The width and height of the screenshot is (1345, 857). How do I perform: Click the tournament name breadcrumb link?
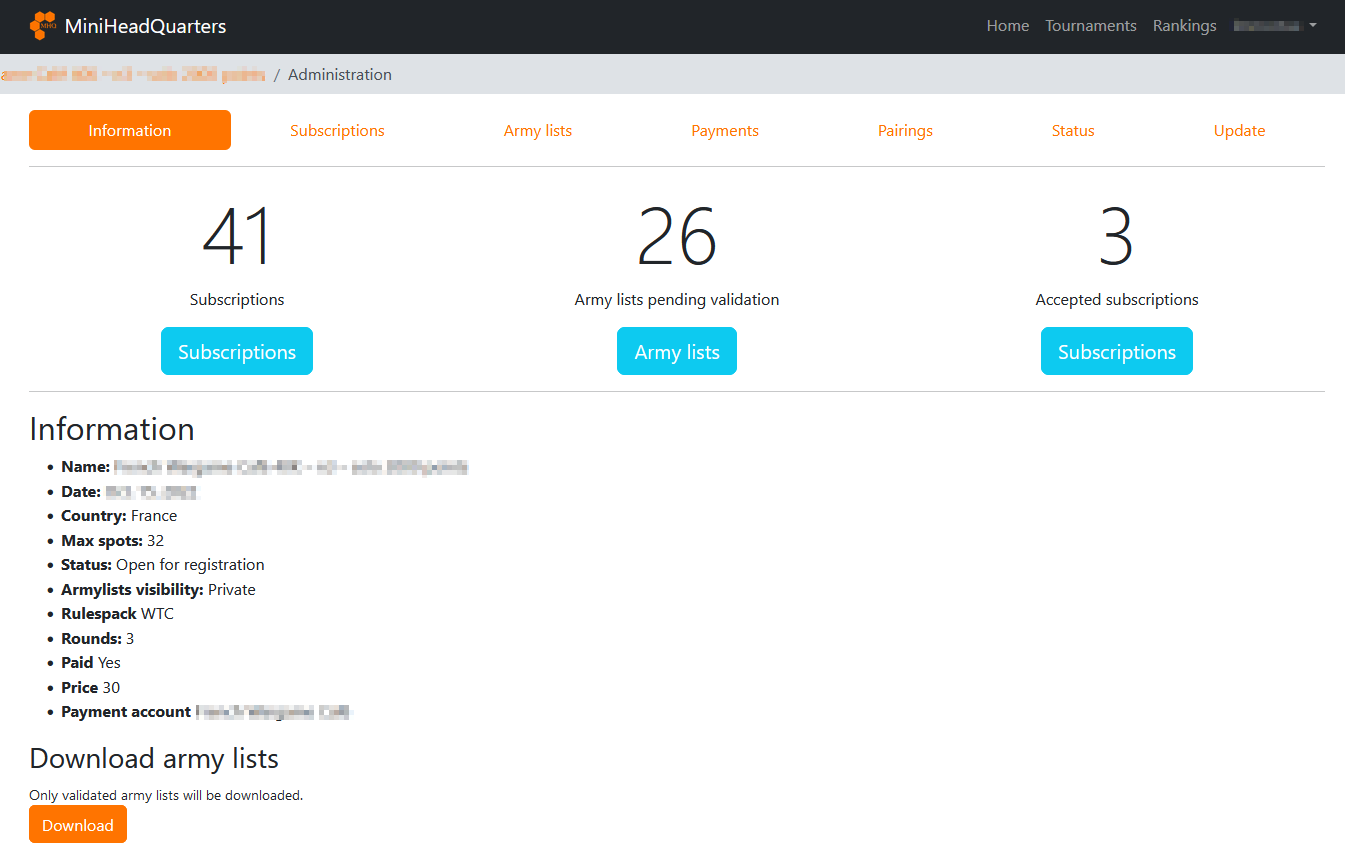pyautogui.click(x=133, y=75)
